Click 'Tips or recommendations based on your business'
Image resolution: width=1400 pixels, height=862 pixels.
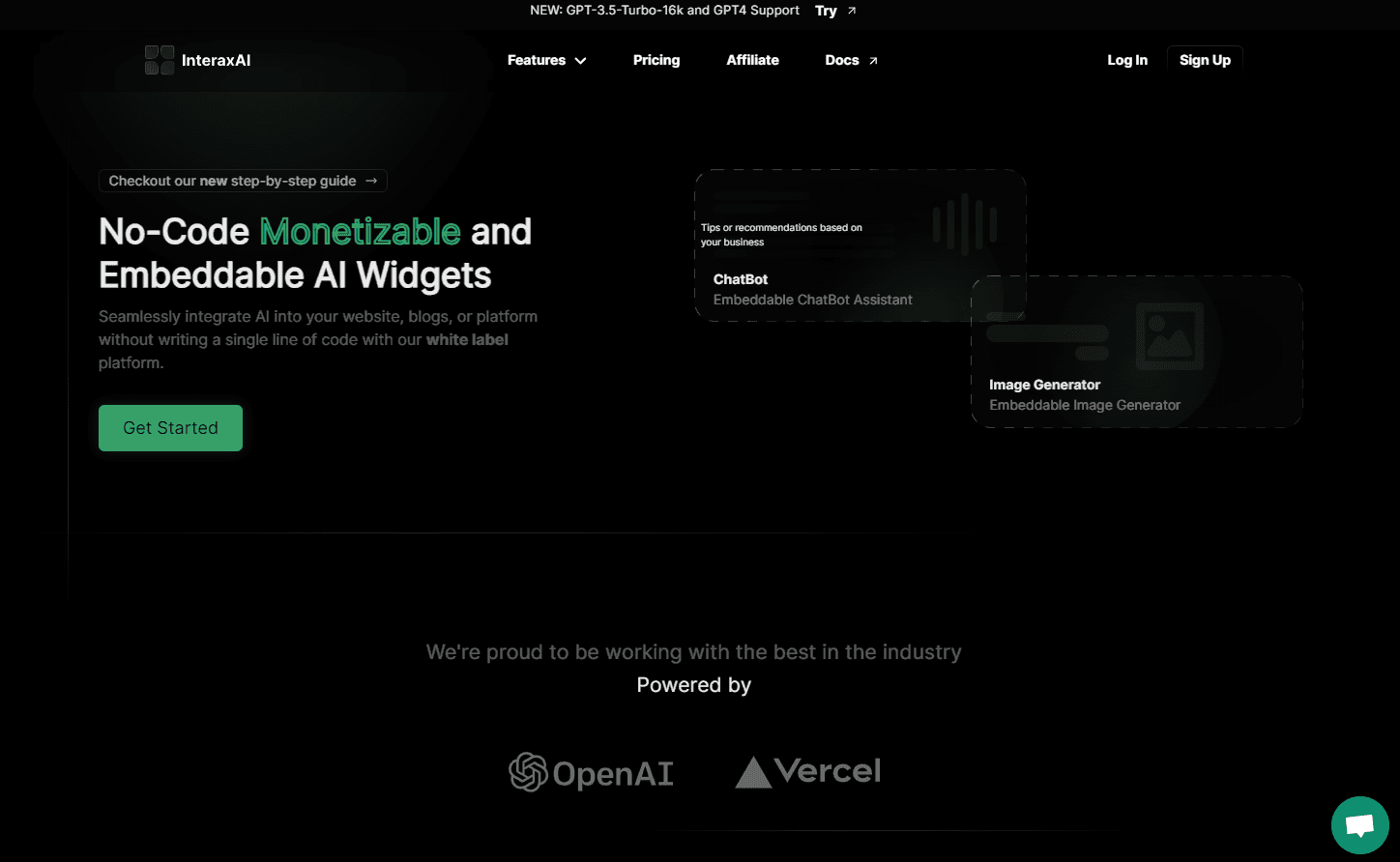click(x=781, y=235)
